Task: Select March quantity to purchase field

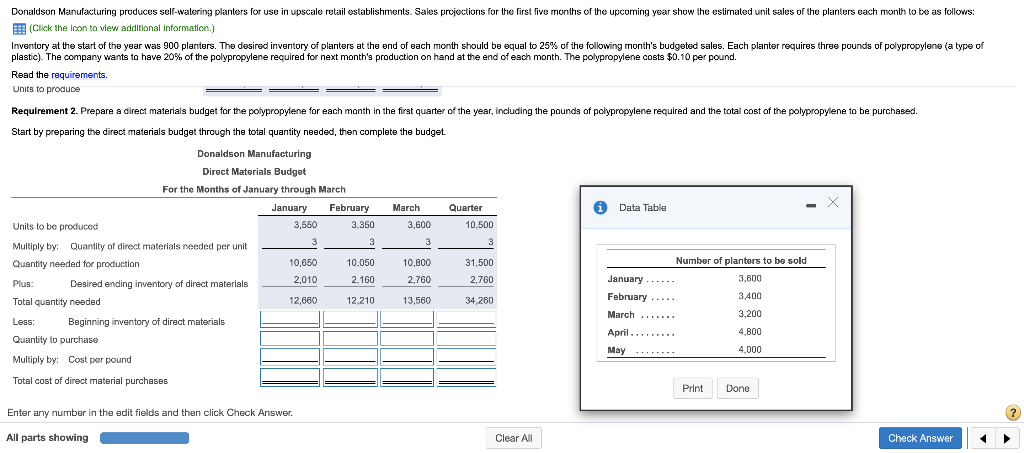Action: pos(408,338)
